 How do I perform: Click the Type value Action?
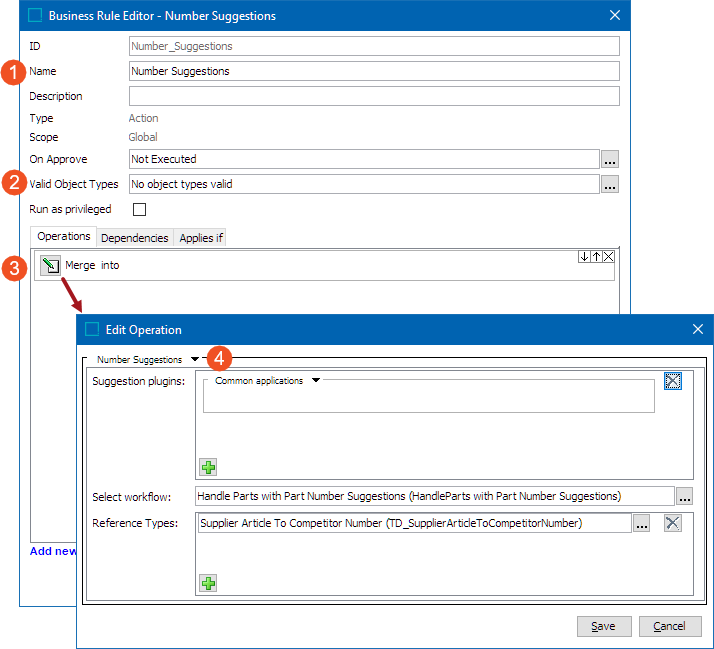(x=143, y=118)
